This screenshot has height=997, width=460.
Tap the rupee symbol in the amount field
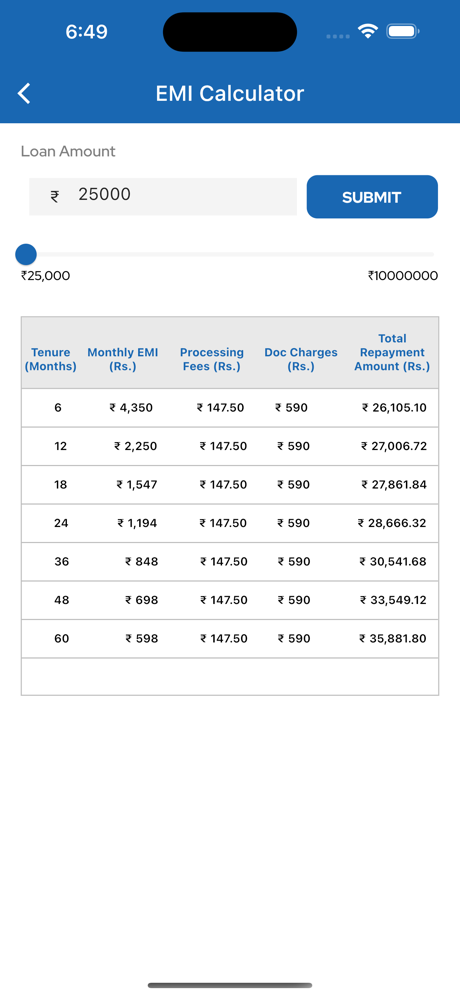(55, 196)
